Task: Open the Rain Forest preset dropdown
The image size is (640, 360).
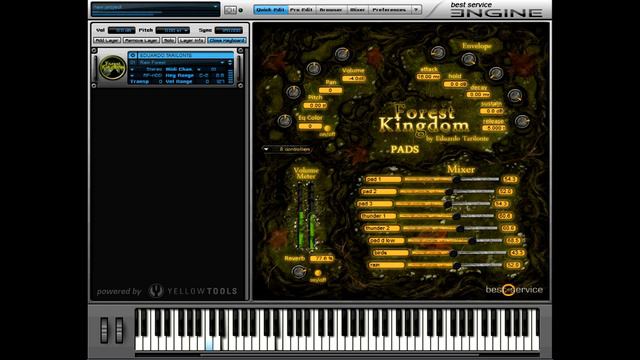Action: (x=222, y=62)
